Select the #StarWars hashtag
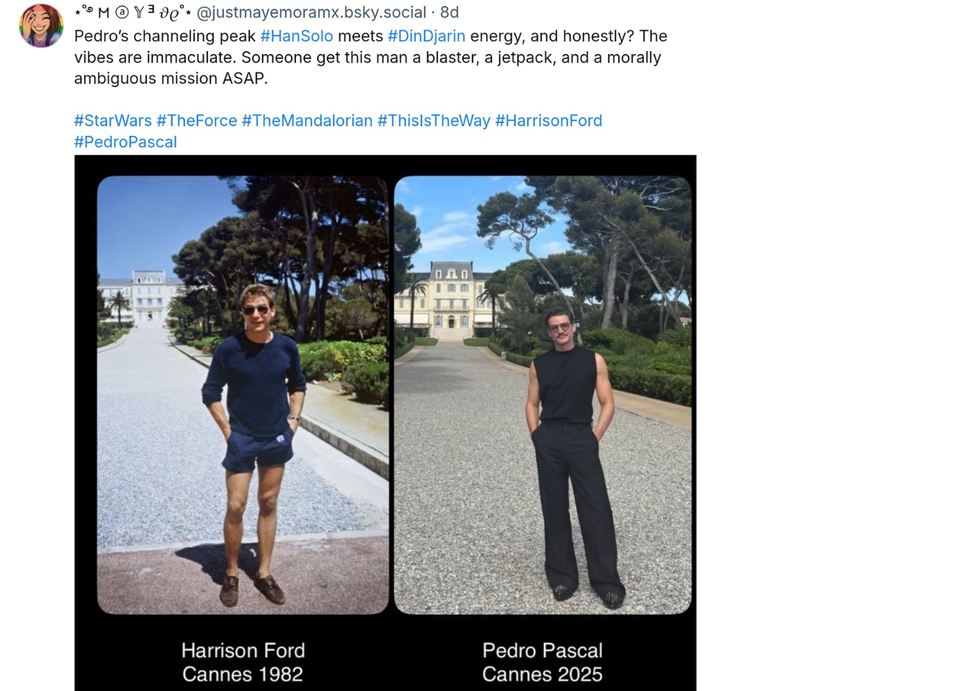 [113, 121]
